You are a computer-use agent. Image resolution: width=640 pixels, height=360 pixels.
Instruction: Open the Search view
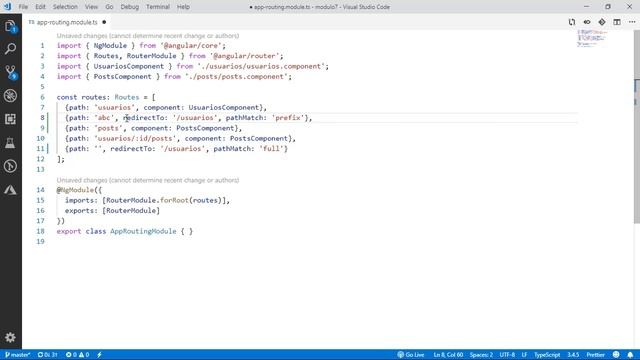[10, 49]
